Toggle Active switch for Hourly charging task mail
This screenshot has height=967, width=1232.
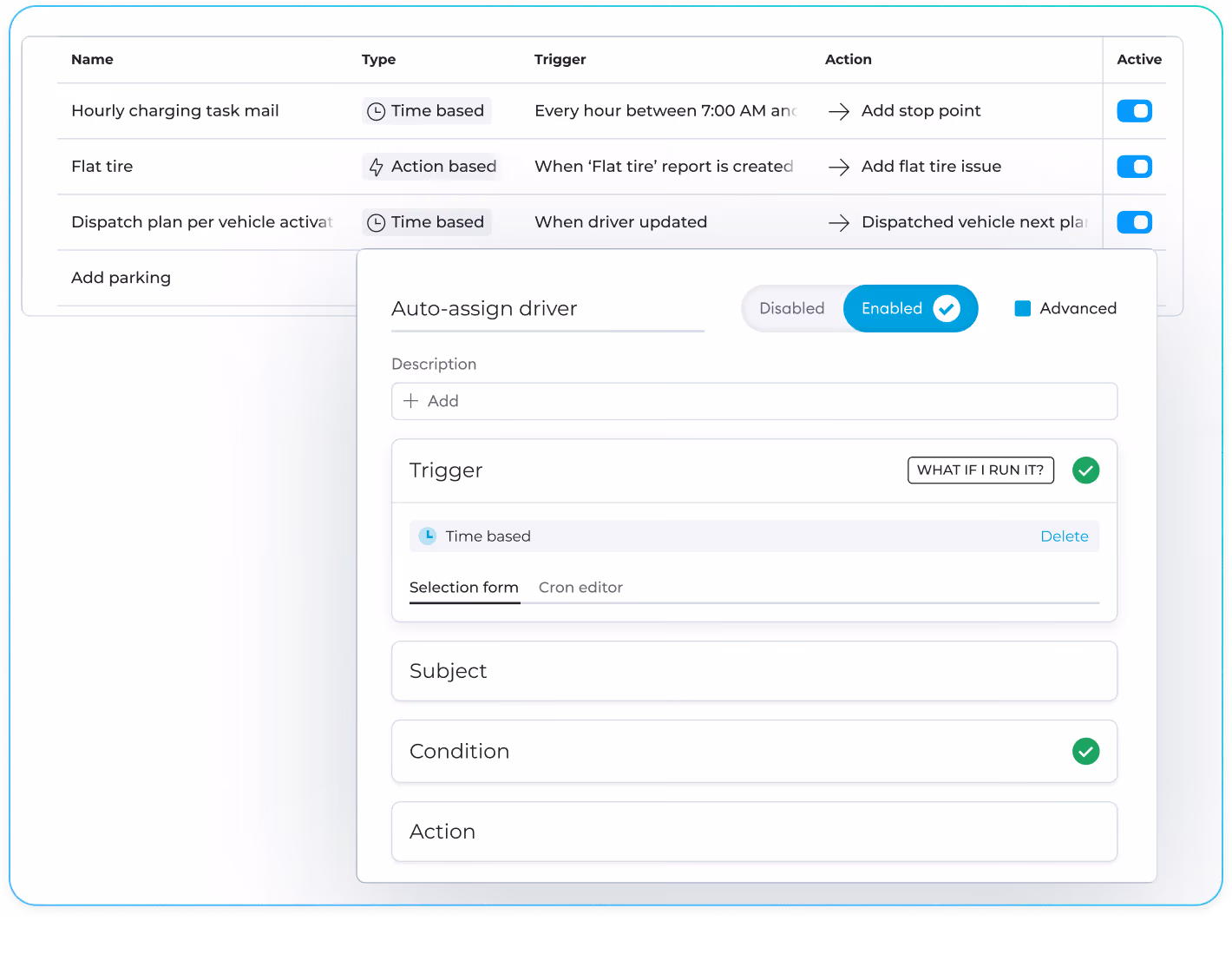pyautogui.click(x=1134, y=111)
